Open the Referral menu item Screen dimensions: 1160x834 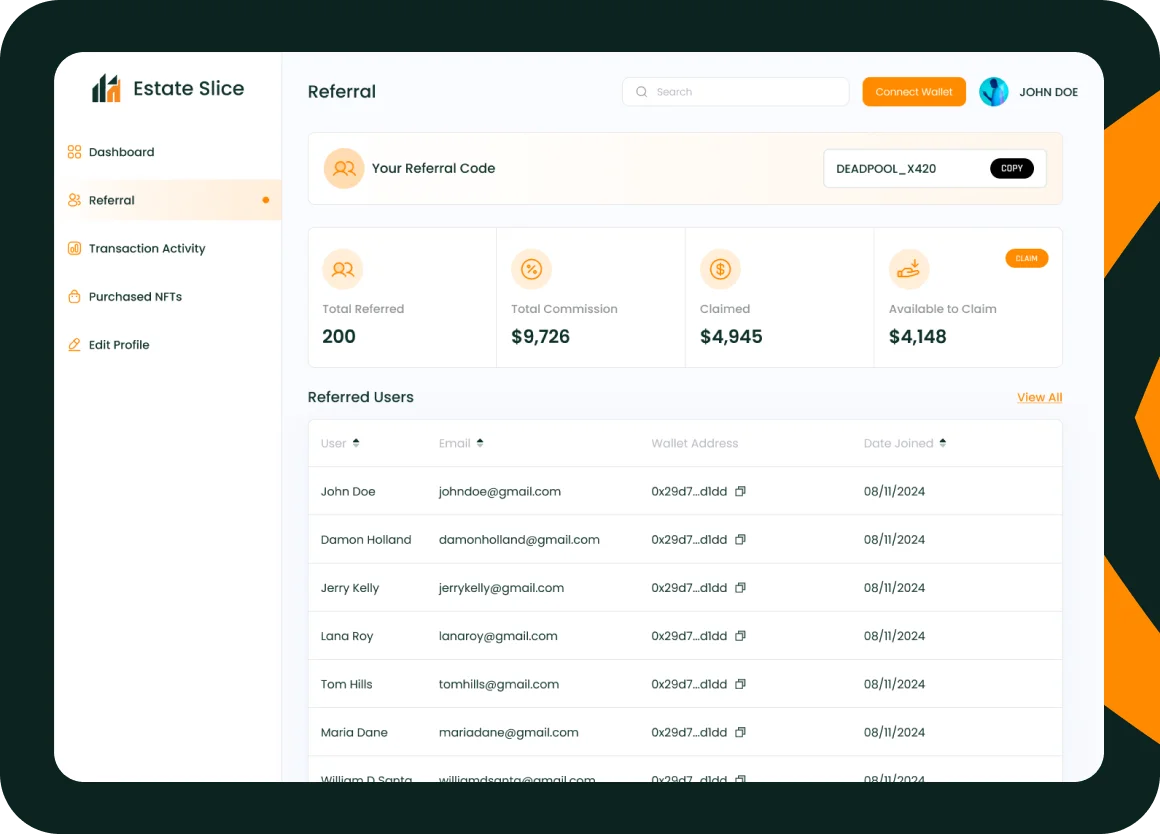tap(112, 200)
